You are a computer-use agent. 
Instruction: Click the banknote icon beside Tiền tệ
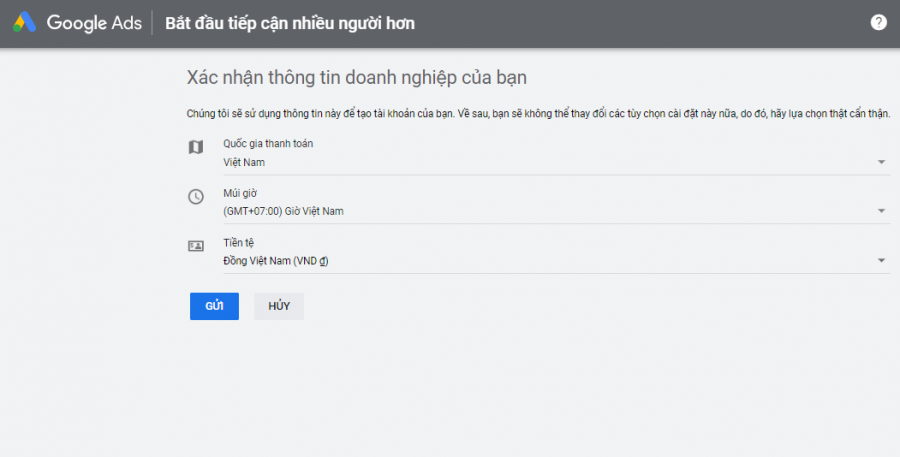point(196,246)
